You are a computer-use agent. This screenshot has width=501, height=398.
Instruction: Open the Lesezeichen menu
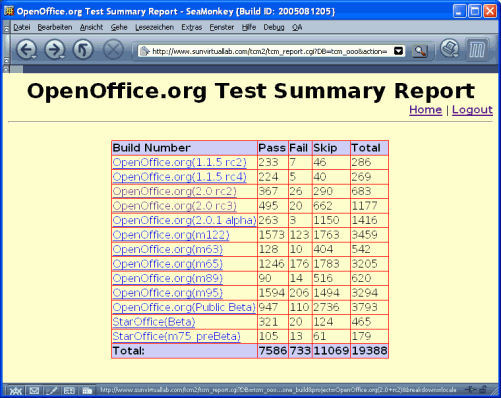154,27
